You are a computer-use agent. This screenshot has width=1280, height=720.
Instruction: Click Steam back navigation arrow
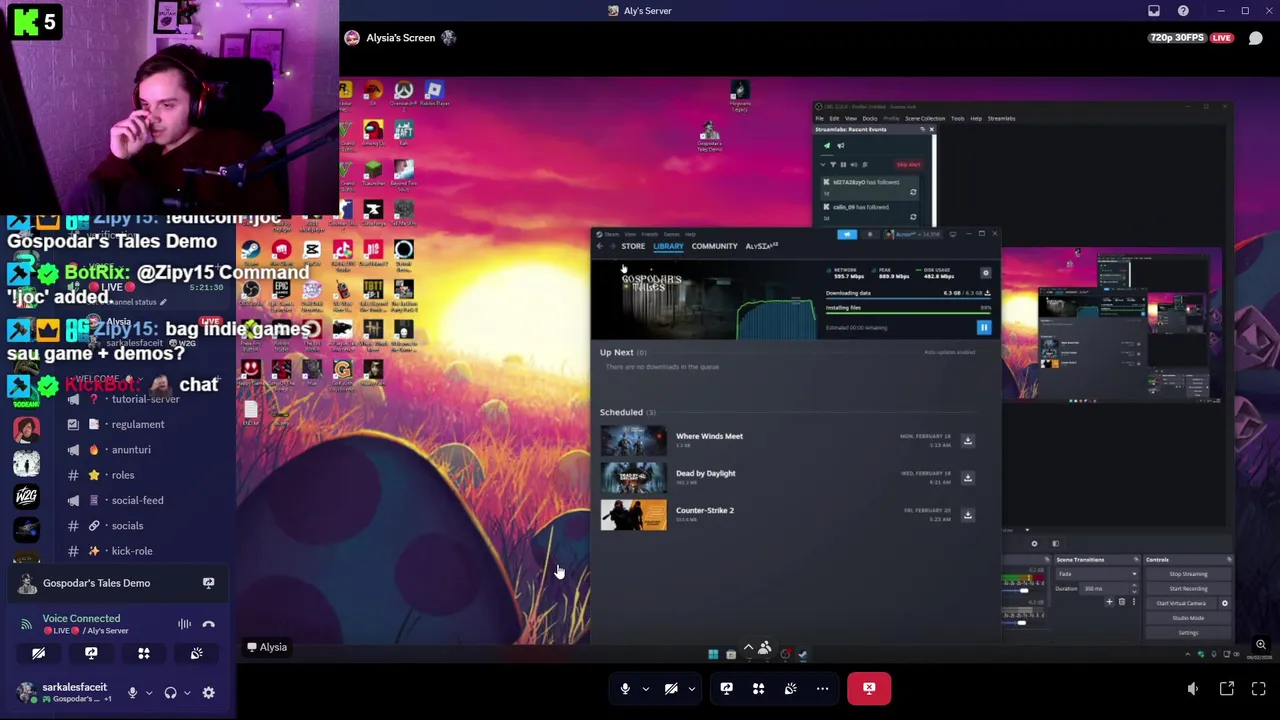click(x=600, y=246)
